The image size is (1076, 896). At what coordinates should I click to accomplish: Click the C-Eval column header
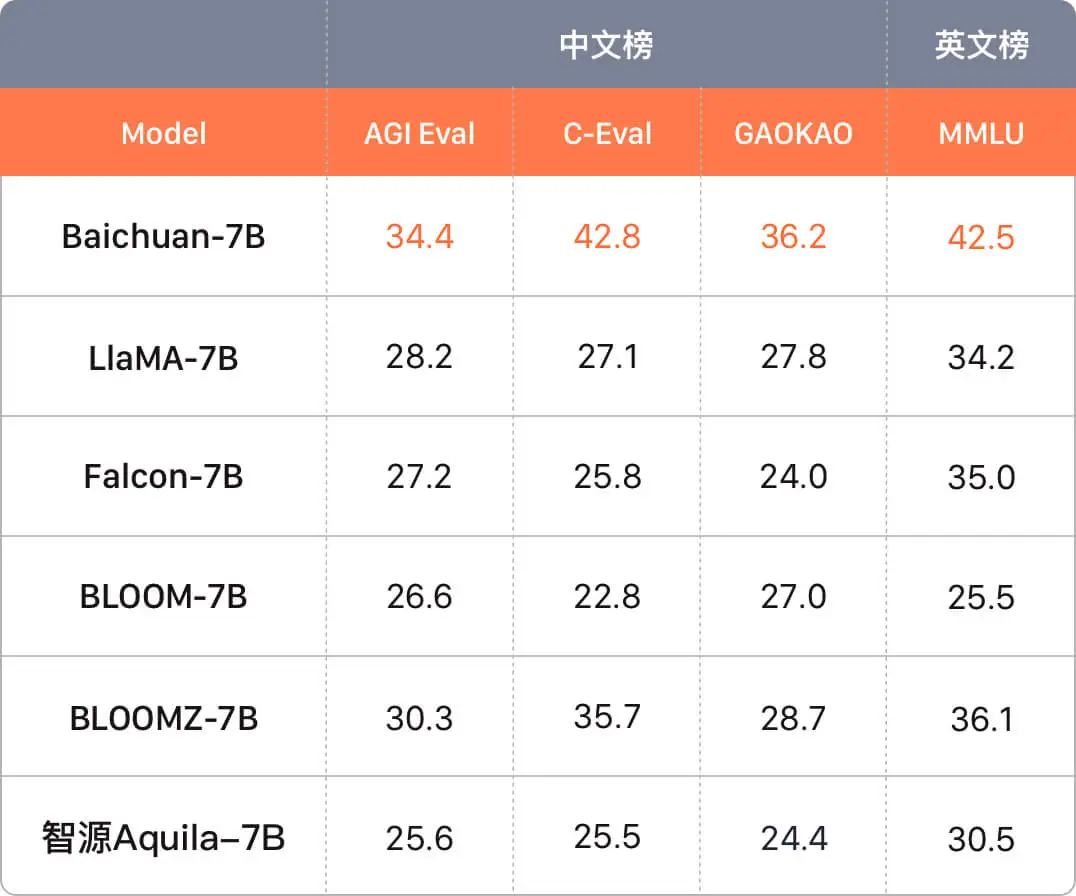pyautogui.click(x=607, y=133)
